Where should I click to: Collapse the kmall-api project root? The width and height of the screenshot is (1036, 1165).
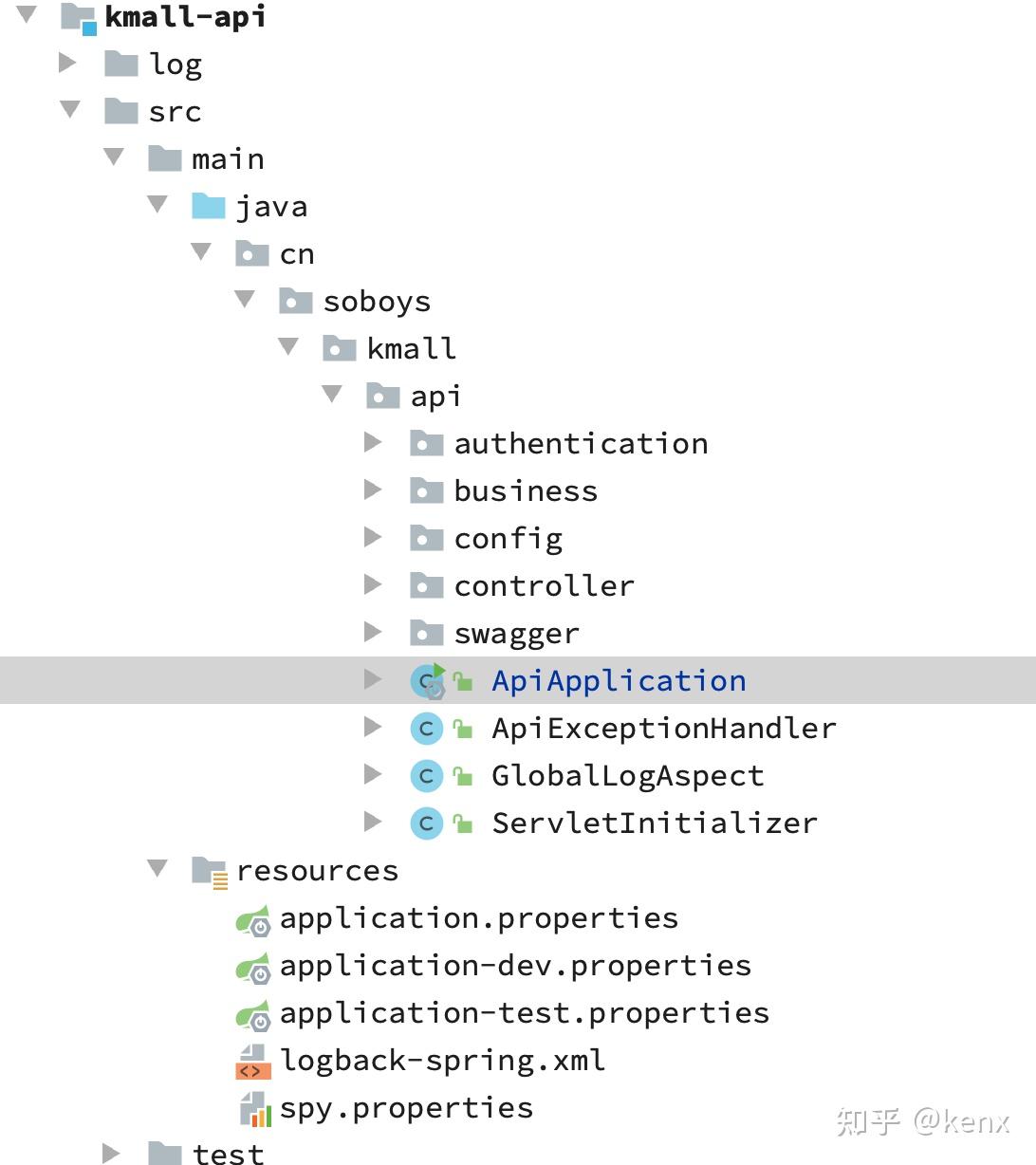[x=26, y=15]
